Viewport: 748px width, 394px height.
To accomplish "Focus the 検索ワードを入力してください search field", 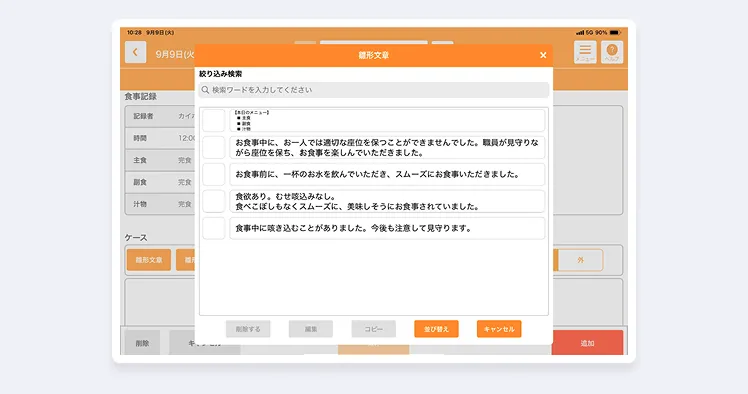I will [374, 90].
